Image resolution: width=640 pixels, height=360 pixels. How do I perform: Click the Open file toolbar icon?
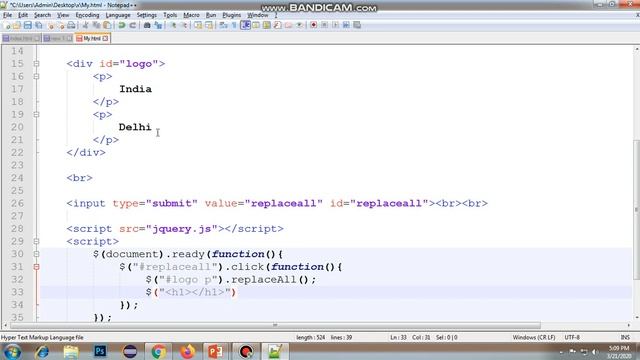17,25
